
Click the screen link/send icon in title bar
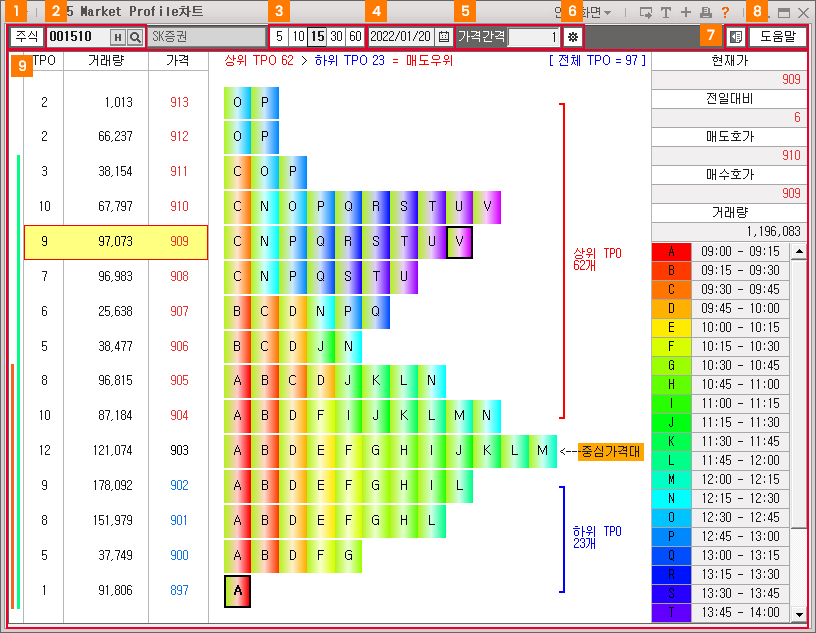point(645,12)
